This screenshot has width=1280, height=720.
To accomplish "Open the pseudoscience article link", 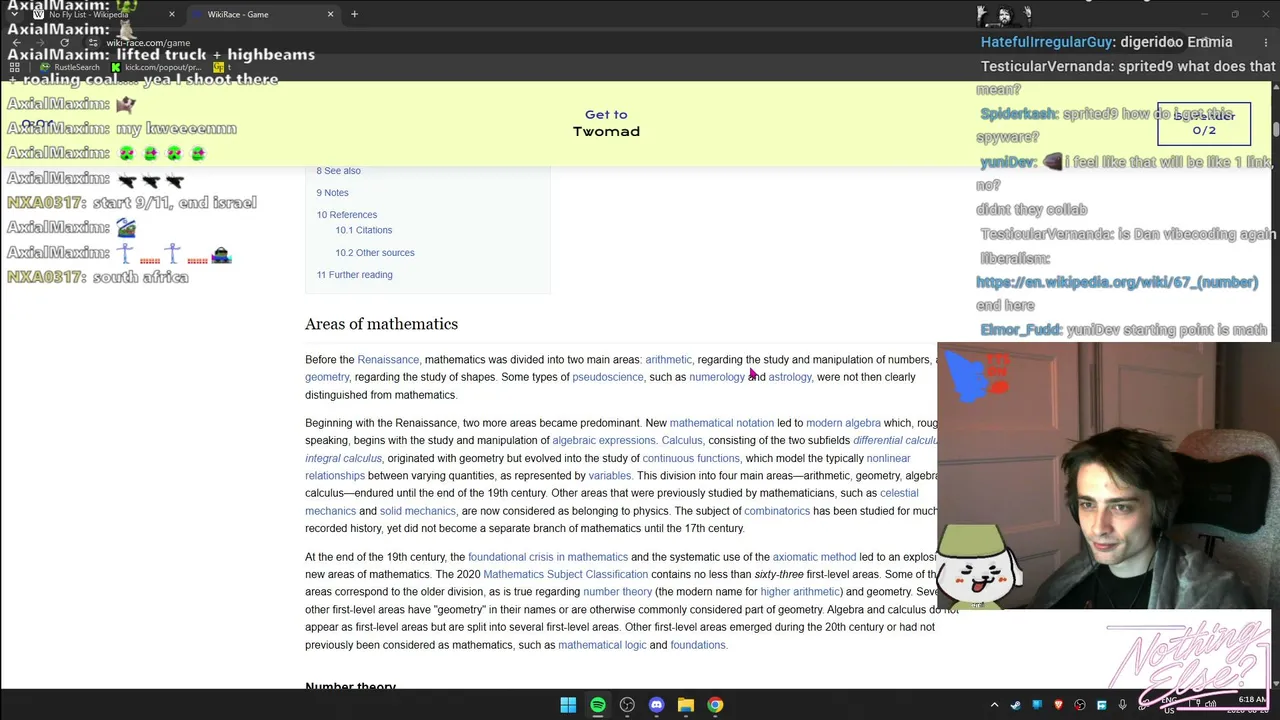I will point(608,377).
